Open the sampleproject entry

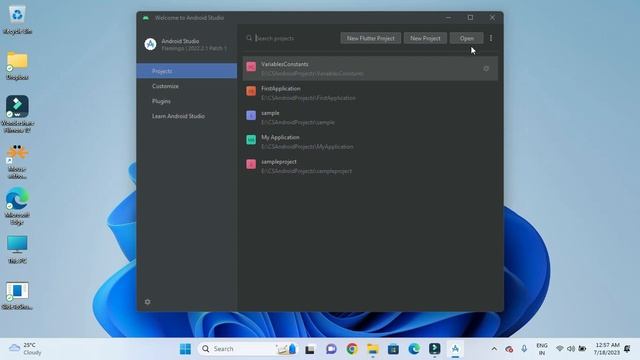click(x=370, y=167)
